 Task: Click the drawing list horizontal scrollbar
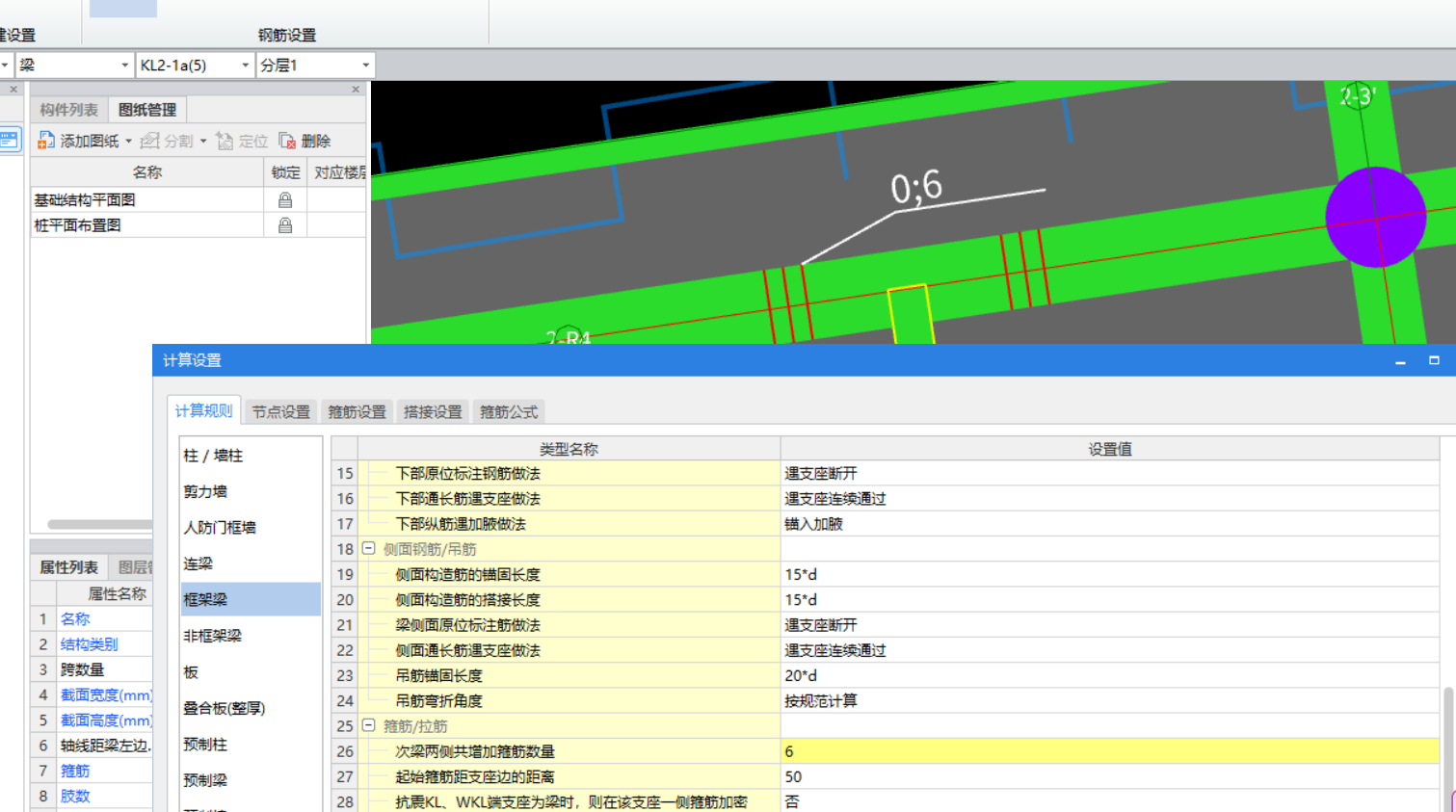(99, 525)
